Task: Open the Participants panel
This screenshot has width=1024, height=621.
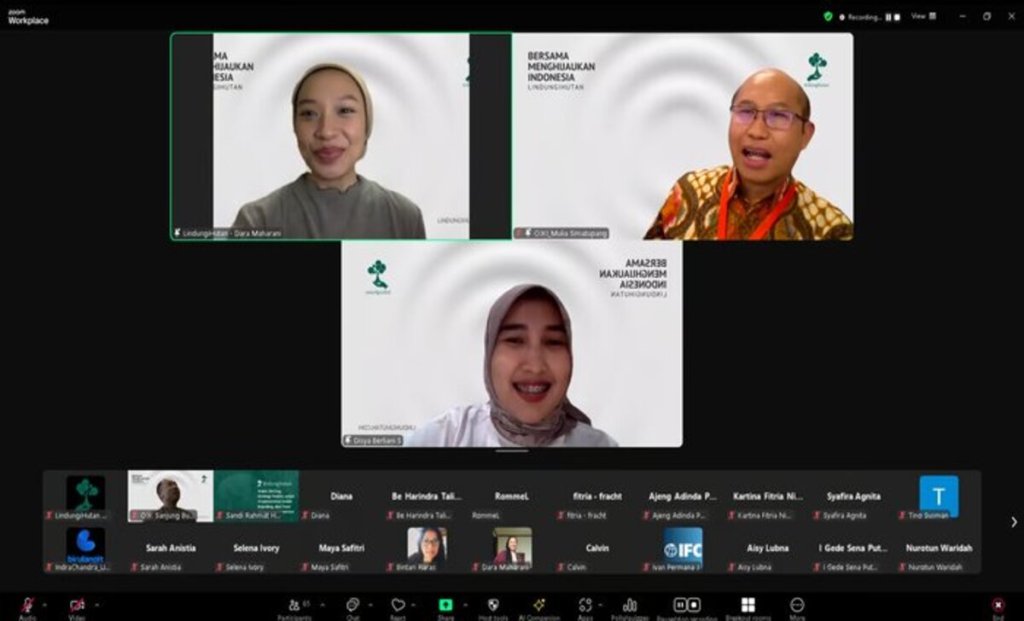Action: [293, 605]
